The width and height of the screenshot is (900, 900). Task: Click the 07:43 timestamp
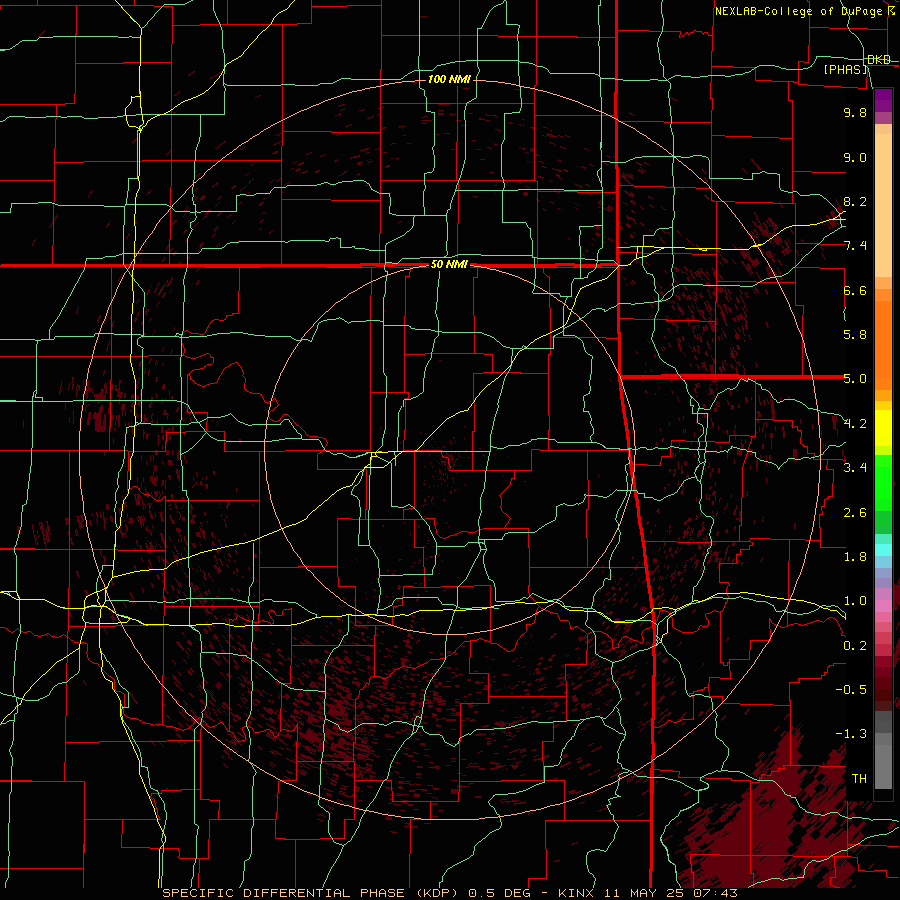coord(718,893)
